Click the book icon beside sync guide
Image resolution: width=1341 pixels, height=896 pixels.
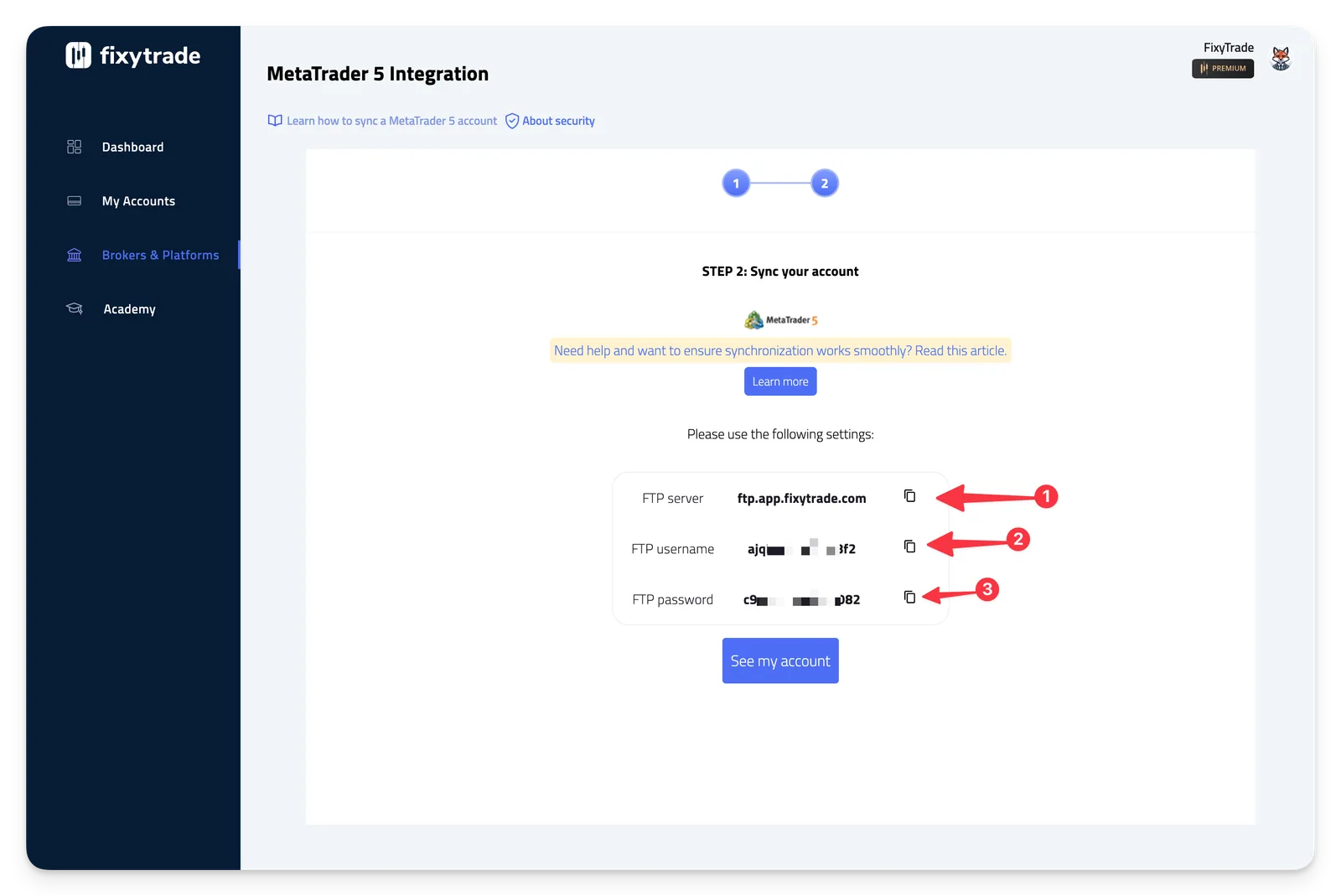(275, 121)
